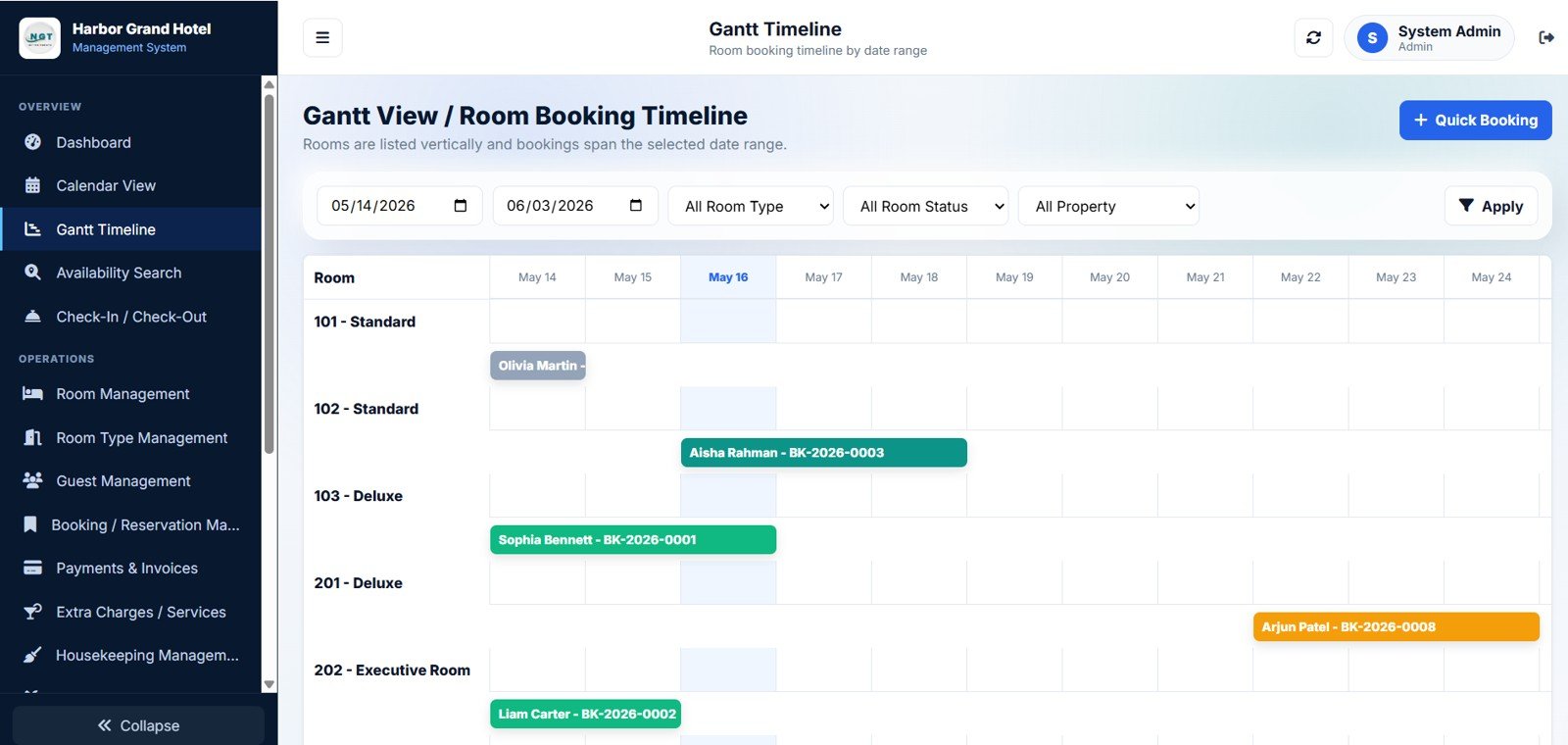Apply the selected filters
Viewport: 1568px width, 745px height.
tap(1491, 206)
